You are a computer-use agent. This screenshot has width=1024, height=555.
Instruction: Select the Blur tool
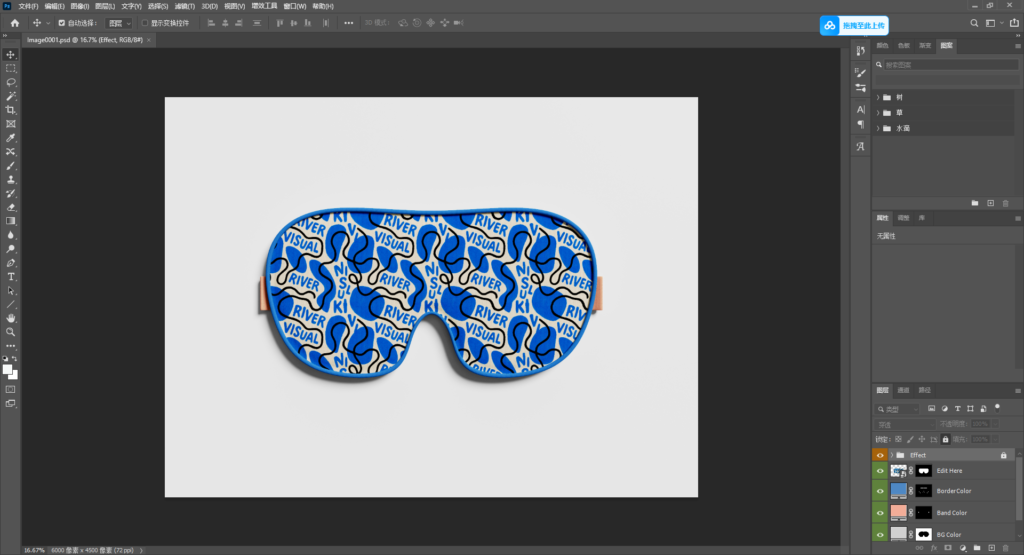[10, 235]
